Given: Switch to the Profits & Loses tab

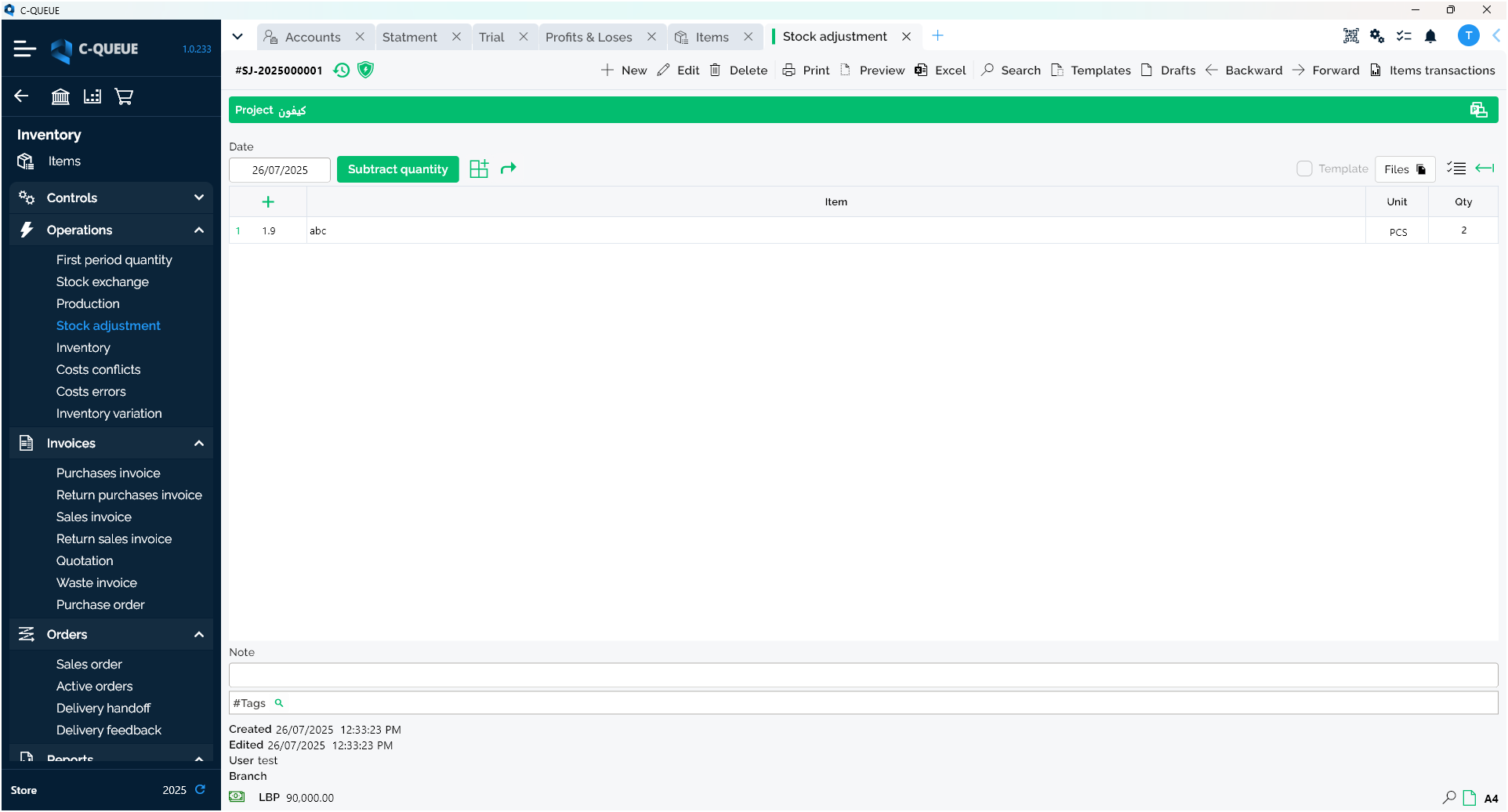Looking at the screenshot, I should 589,37.
